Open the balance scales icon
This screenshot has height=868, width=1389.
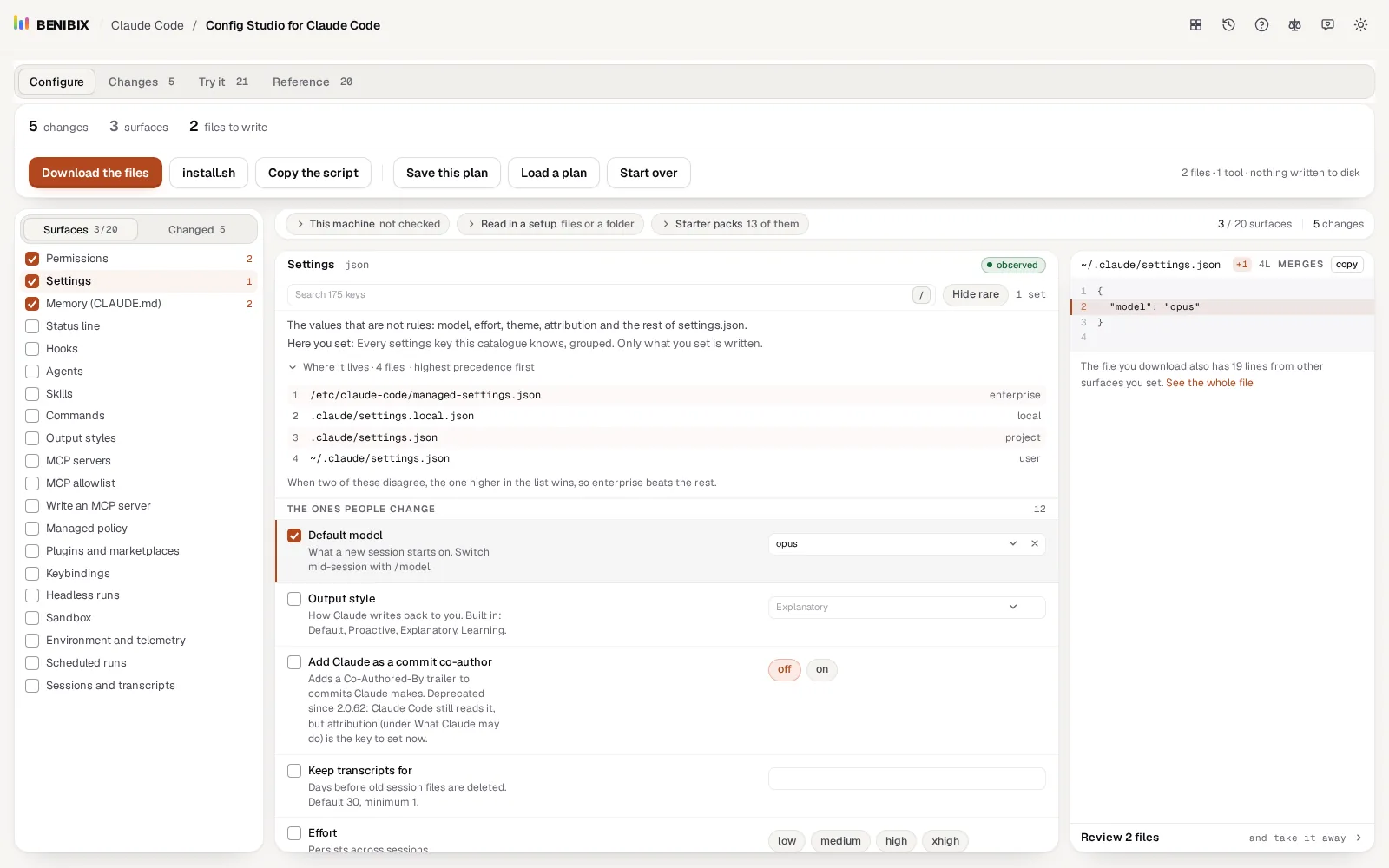pos(1294,25)
